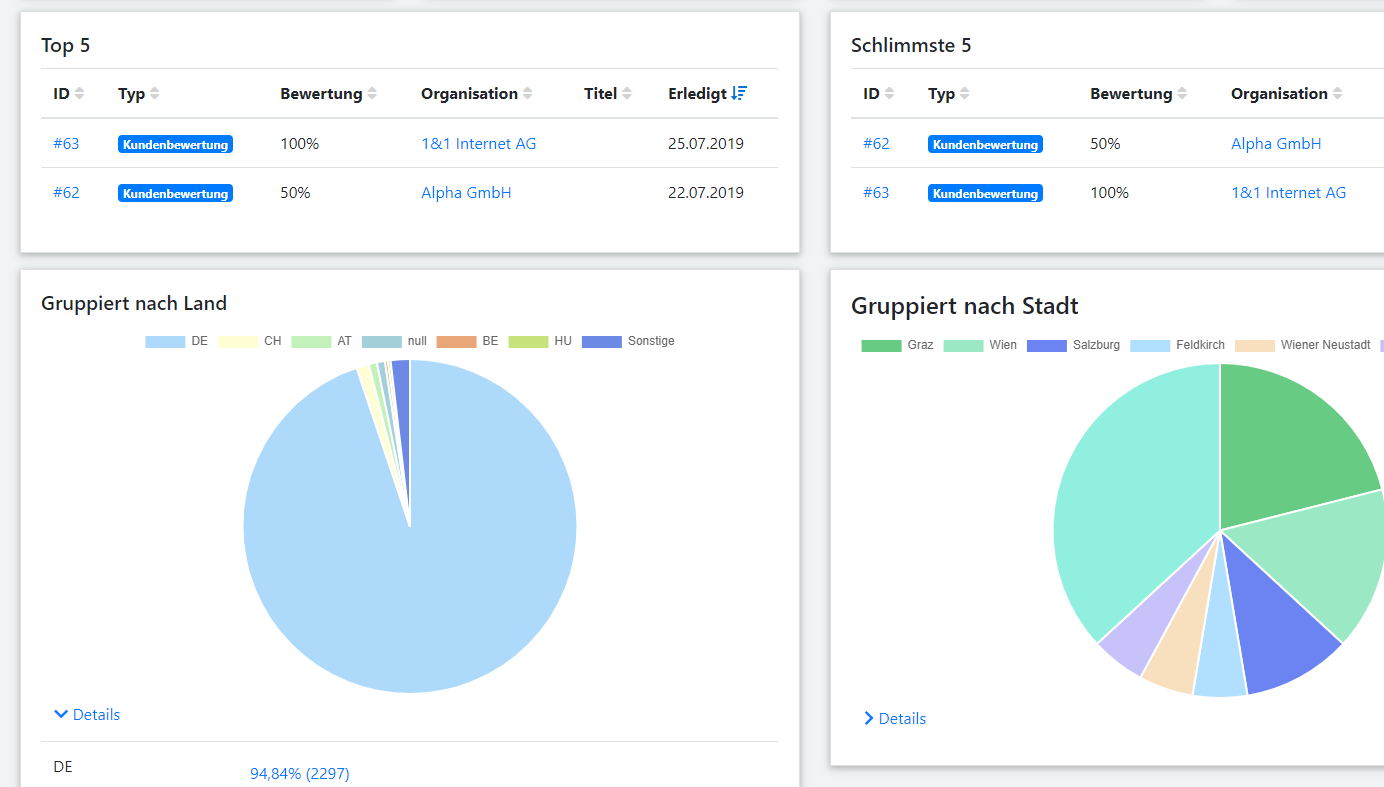
Task: Click the 100% rating in Schlimmste 5
Action: point(1110,193)
